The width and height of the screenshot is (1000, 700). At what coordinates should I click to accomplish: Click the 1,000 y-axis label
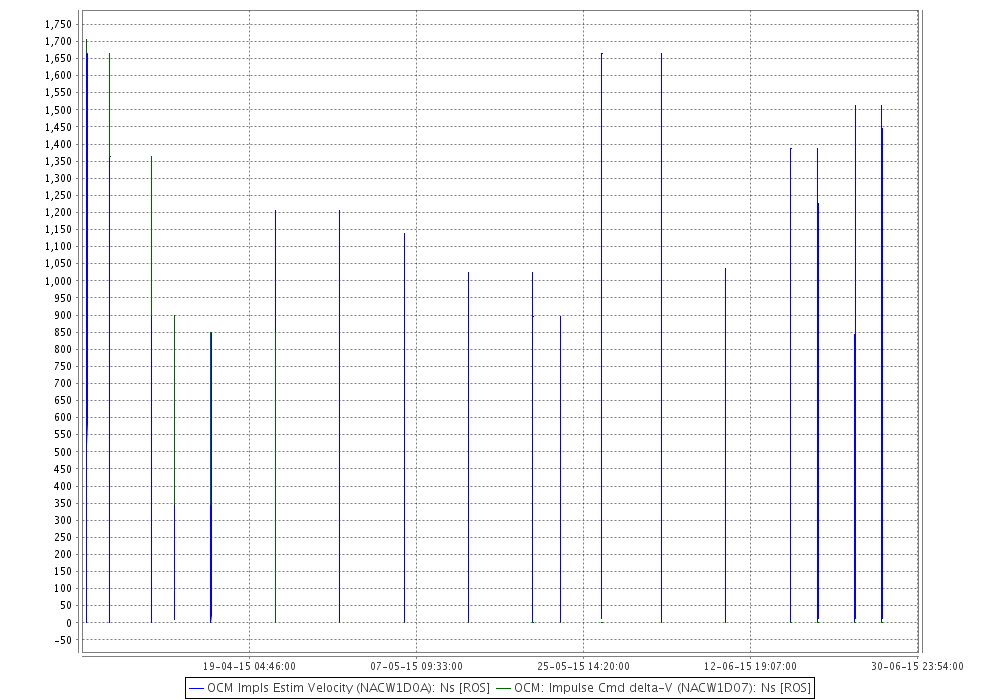tap(58, 281)
